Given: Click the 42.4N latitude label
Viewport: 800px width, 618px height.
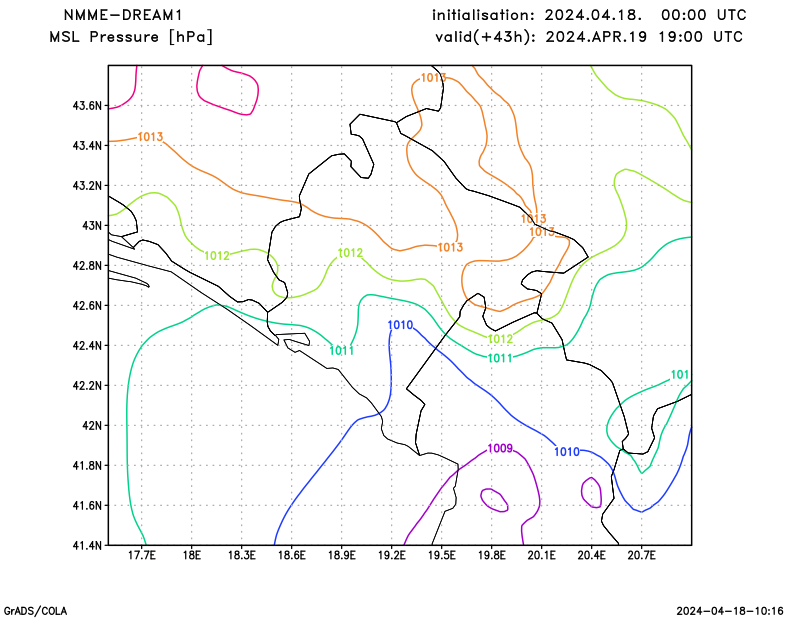Looking at the screenshot, I should click(87, 345).
